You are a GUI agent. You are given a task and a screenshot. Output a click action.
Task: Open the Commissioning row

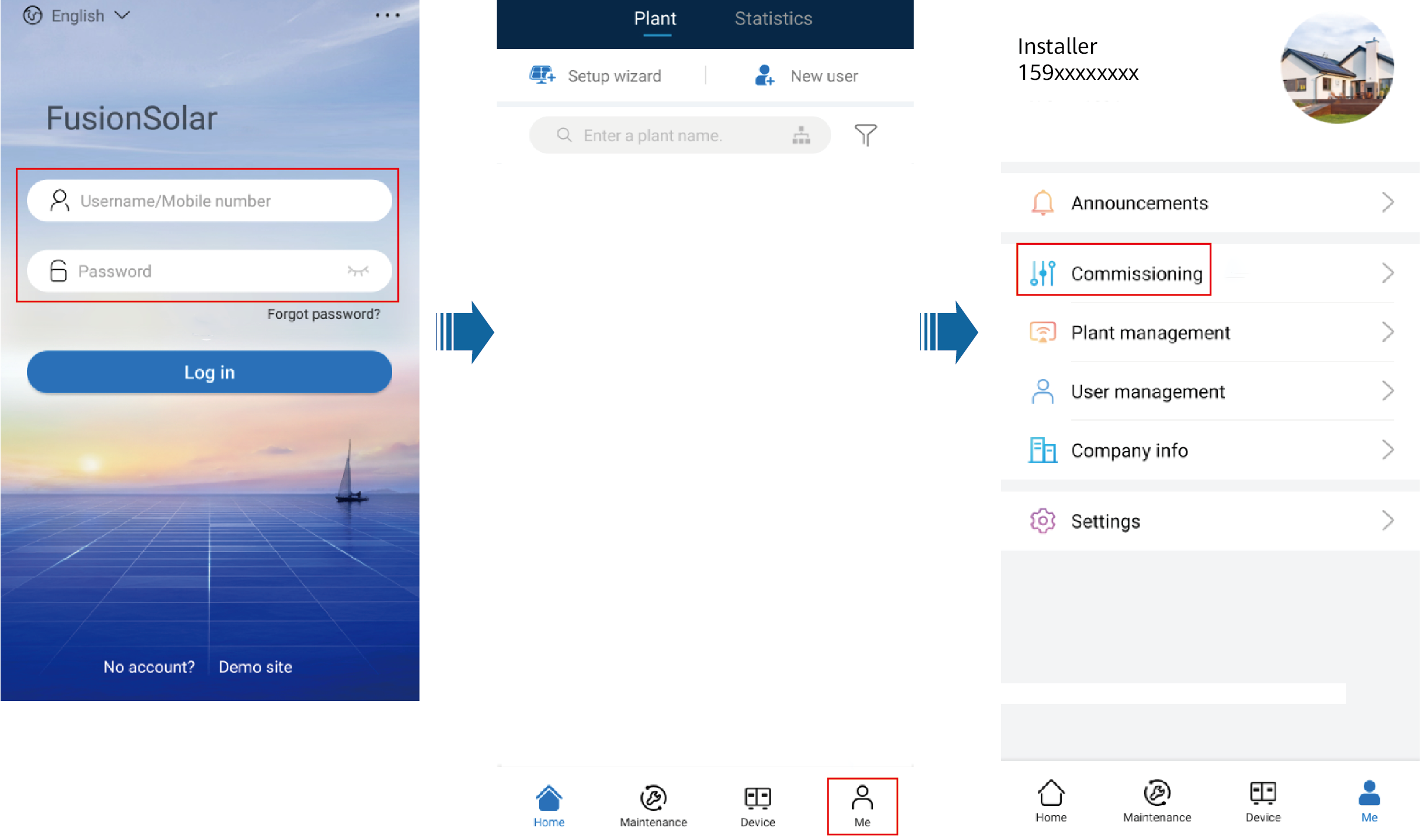pos(1210,273)
